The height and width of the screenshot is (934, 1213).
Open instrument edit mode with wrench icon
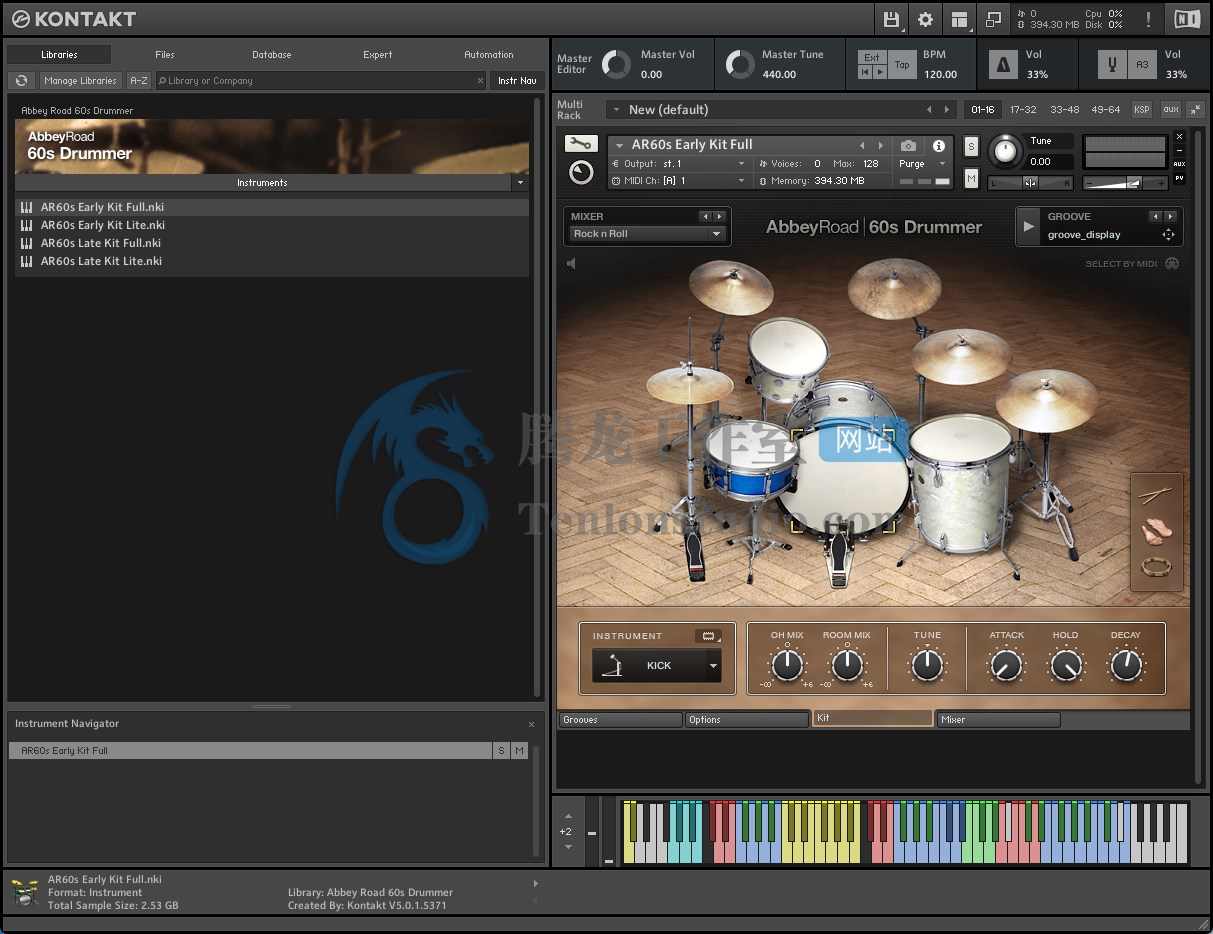[x=580, y=144]
